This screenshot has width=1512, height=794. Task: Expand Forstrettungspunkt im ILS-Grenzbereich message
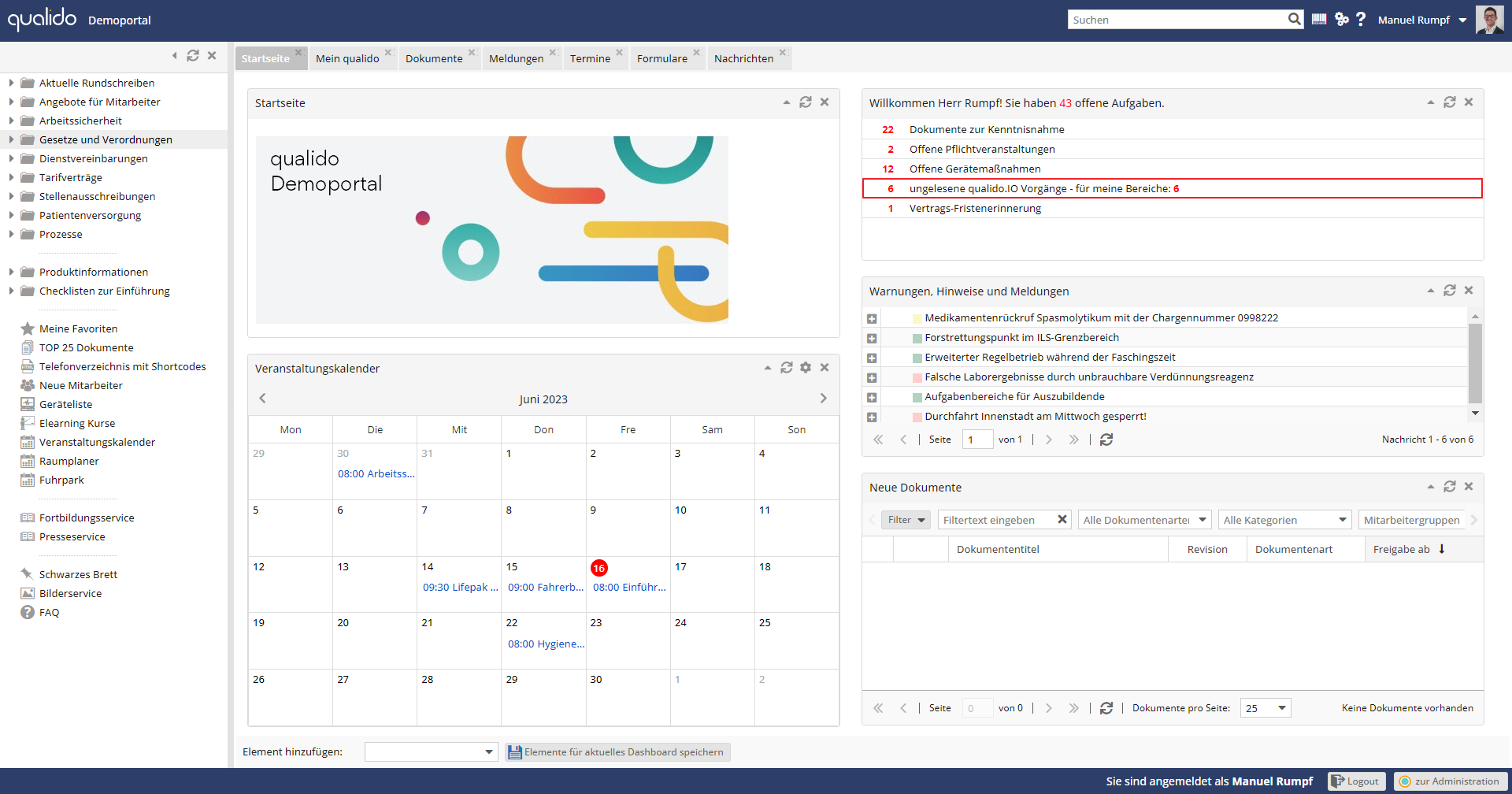(872, 339)
